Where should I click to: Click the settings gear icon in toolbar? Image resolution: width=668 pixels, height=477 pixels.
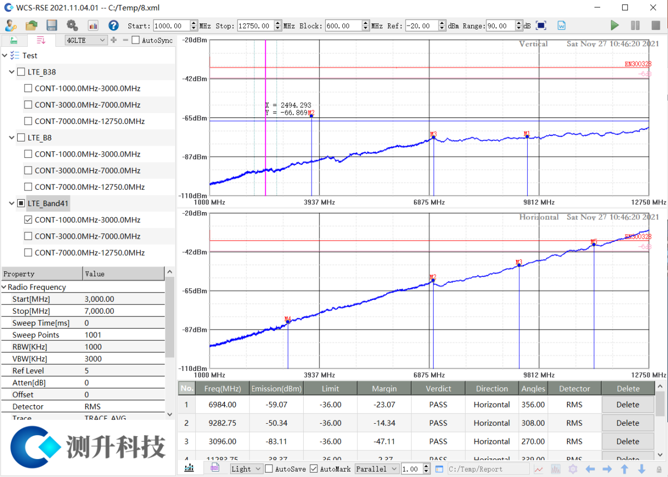[x=72, y=25]
